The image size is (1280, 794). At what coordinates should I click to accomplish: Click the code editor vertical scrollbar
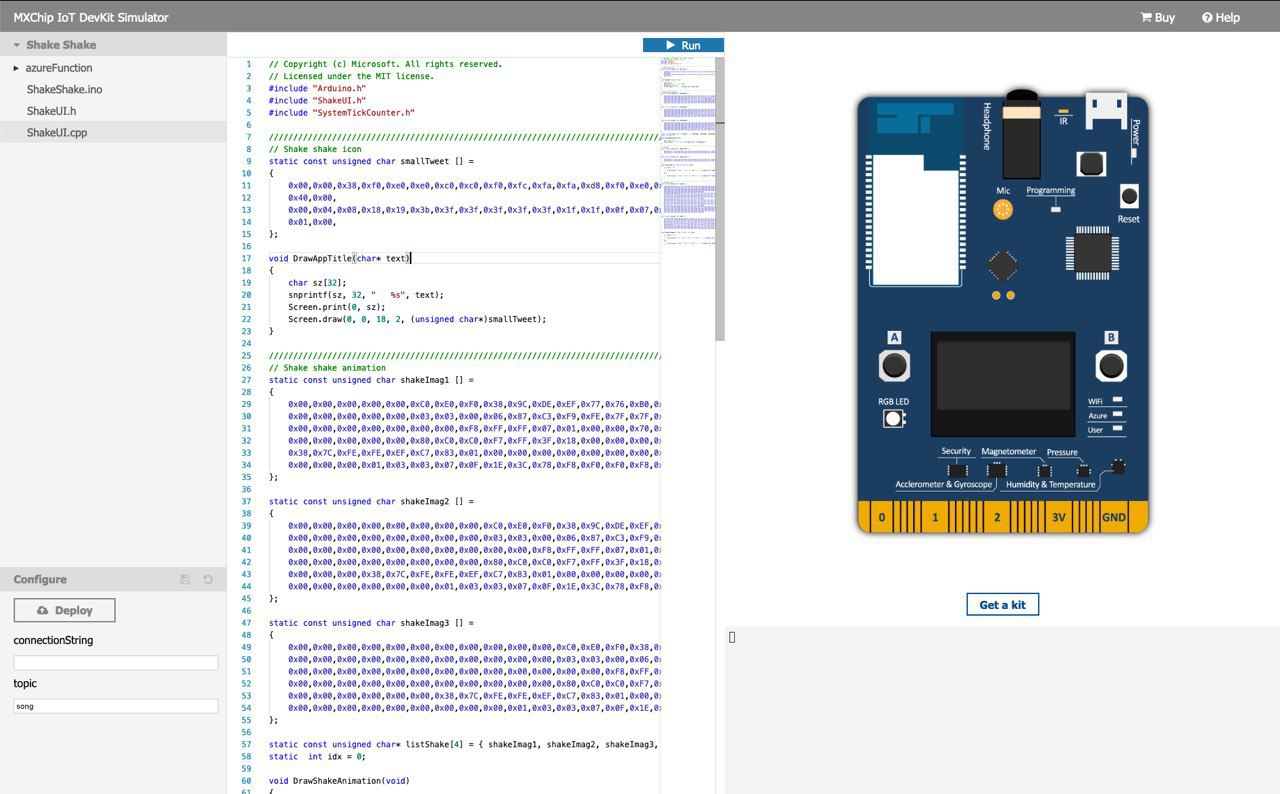(x=720, y=200)
